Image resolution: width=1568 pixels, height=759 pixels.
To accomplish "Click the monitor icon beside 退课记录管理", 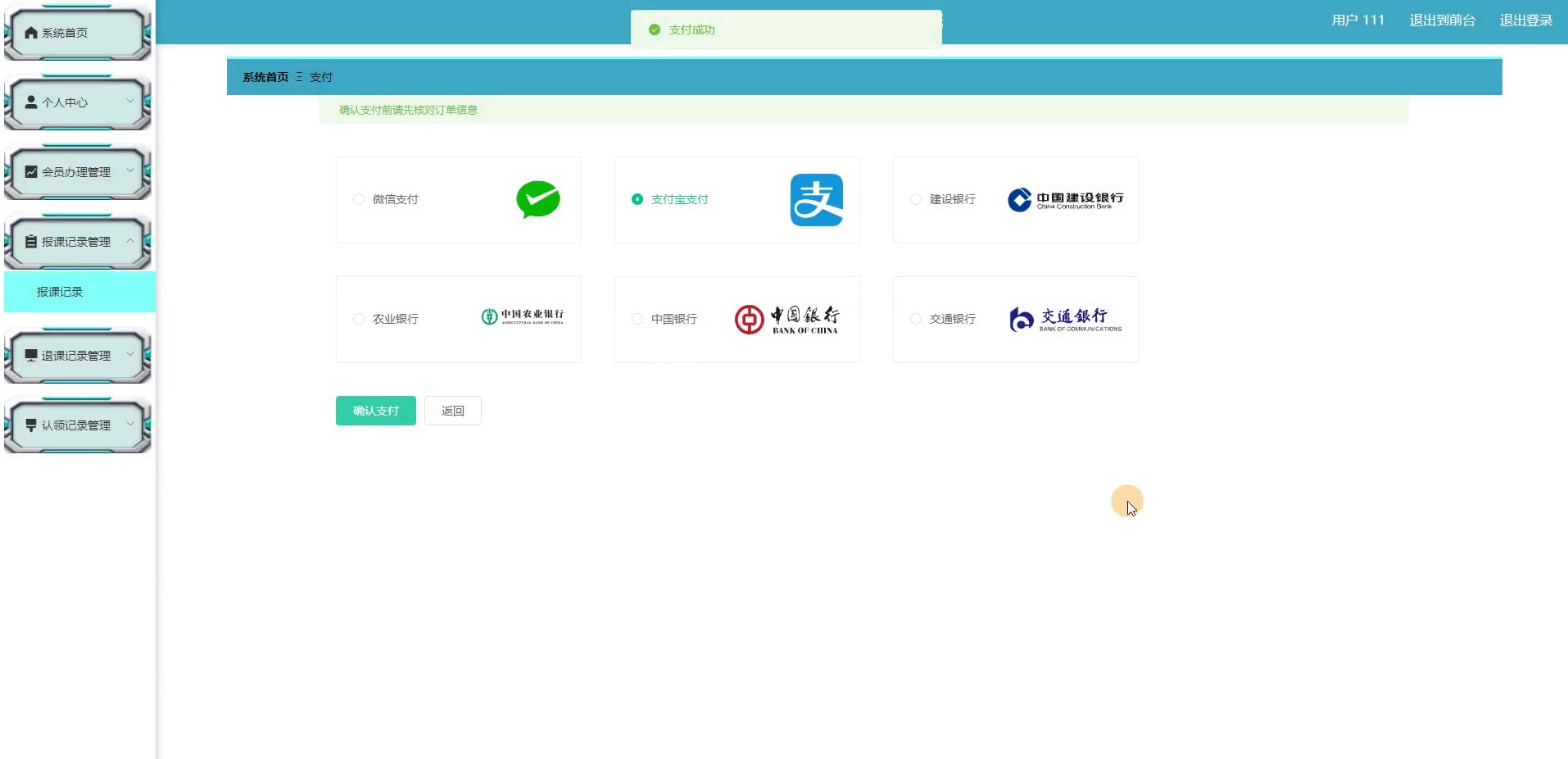I will click(31, 356).
